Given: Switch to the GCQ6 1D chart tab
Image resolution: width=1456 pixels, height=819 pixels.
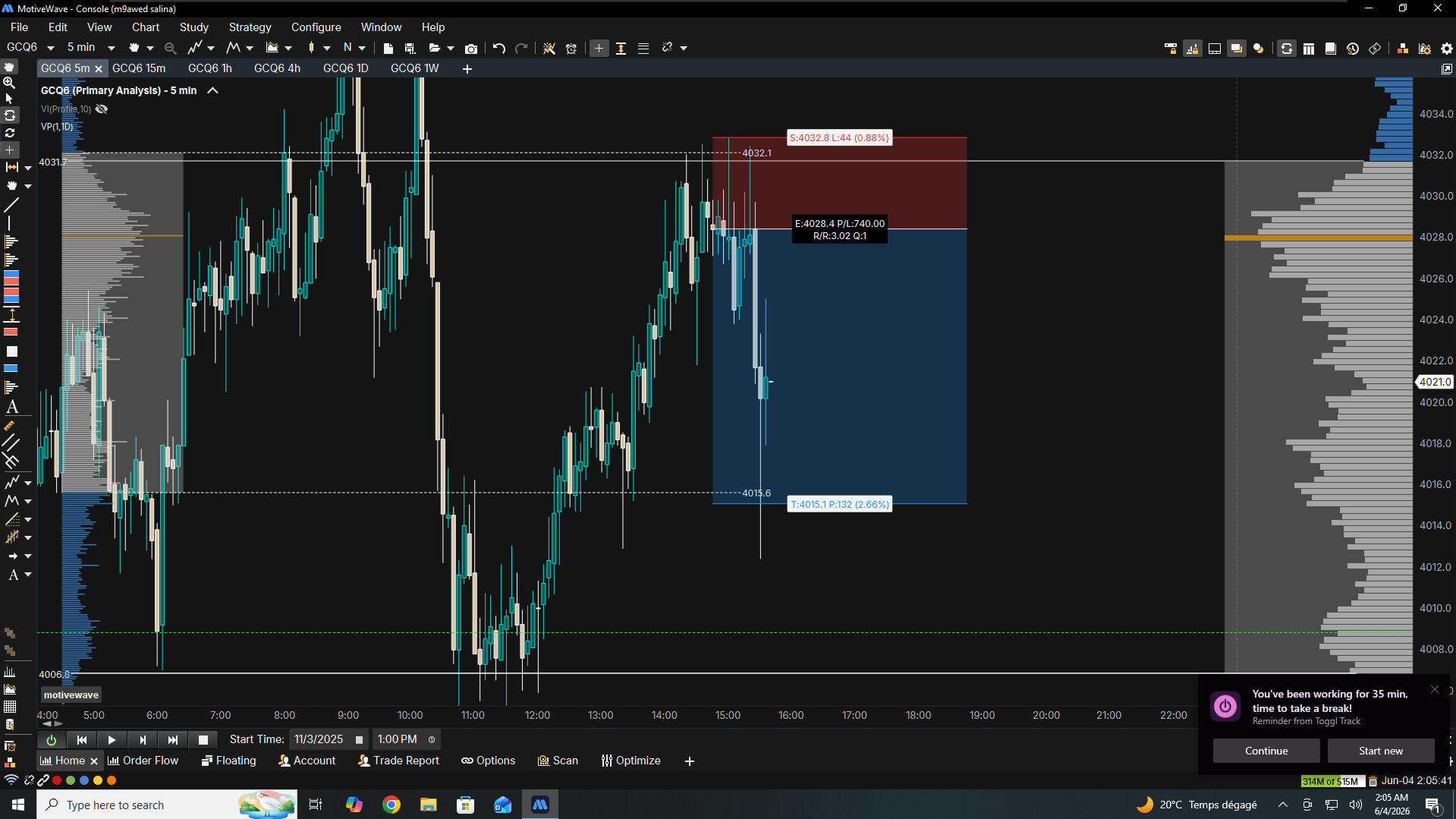Looking at the screenshot, I should tap(346, 68).
